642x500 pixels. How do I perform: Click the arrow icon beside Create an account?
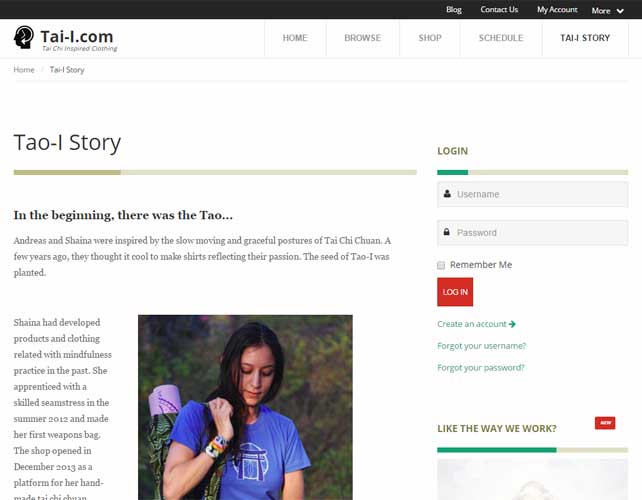pos(512,324)
